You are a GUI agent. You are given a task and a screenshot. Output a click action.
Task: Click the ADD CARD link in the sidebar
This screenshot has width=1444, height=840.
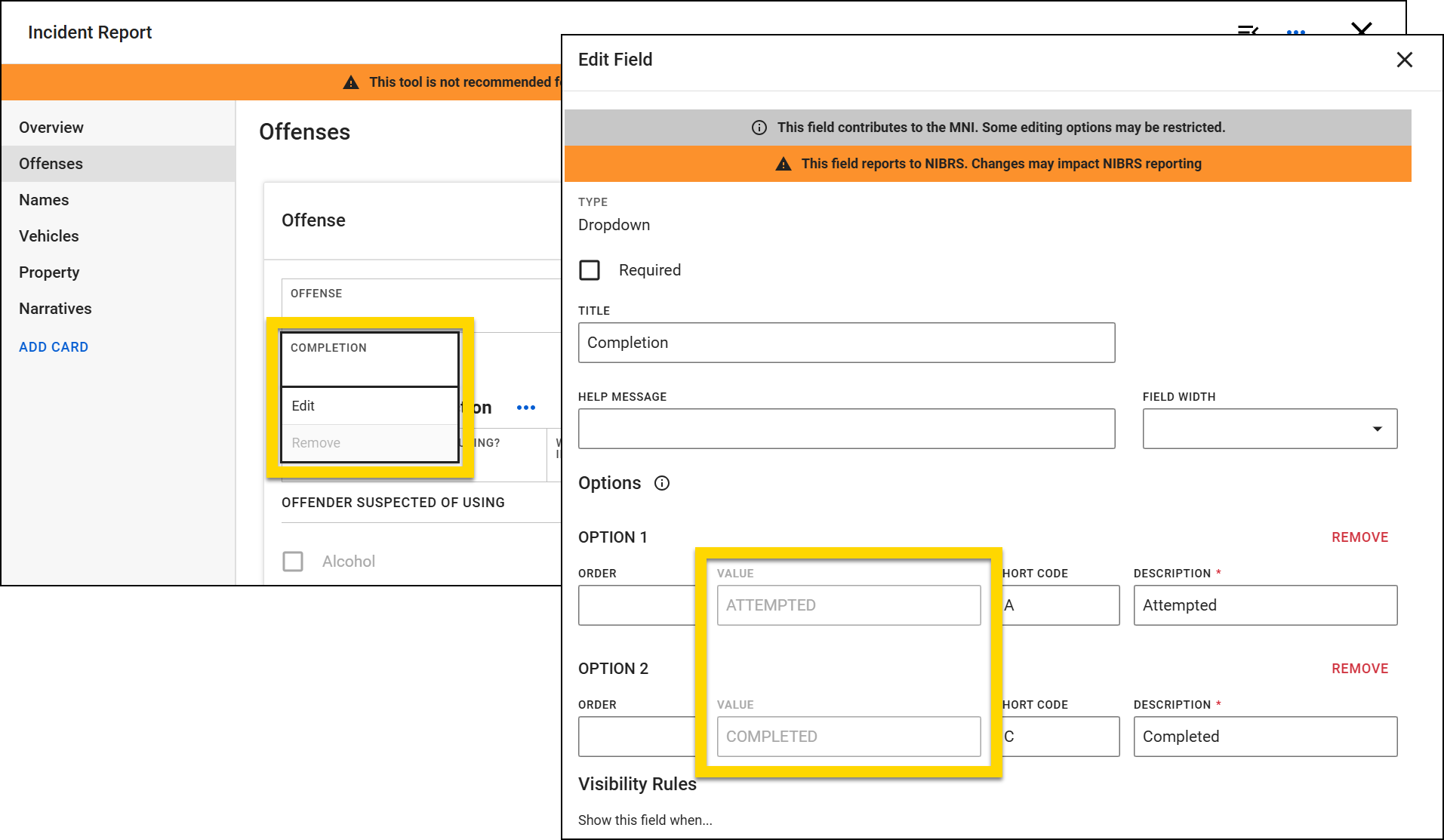[x=54, y=346]
